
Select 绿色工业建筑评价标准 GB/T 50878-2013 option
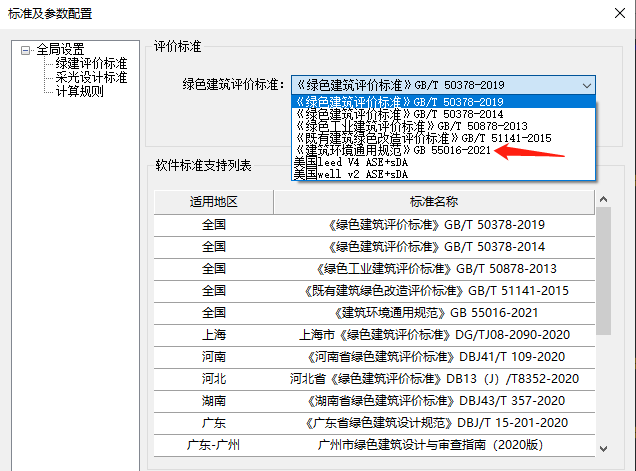point(443,126)
